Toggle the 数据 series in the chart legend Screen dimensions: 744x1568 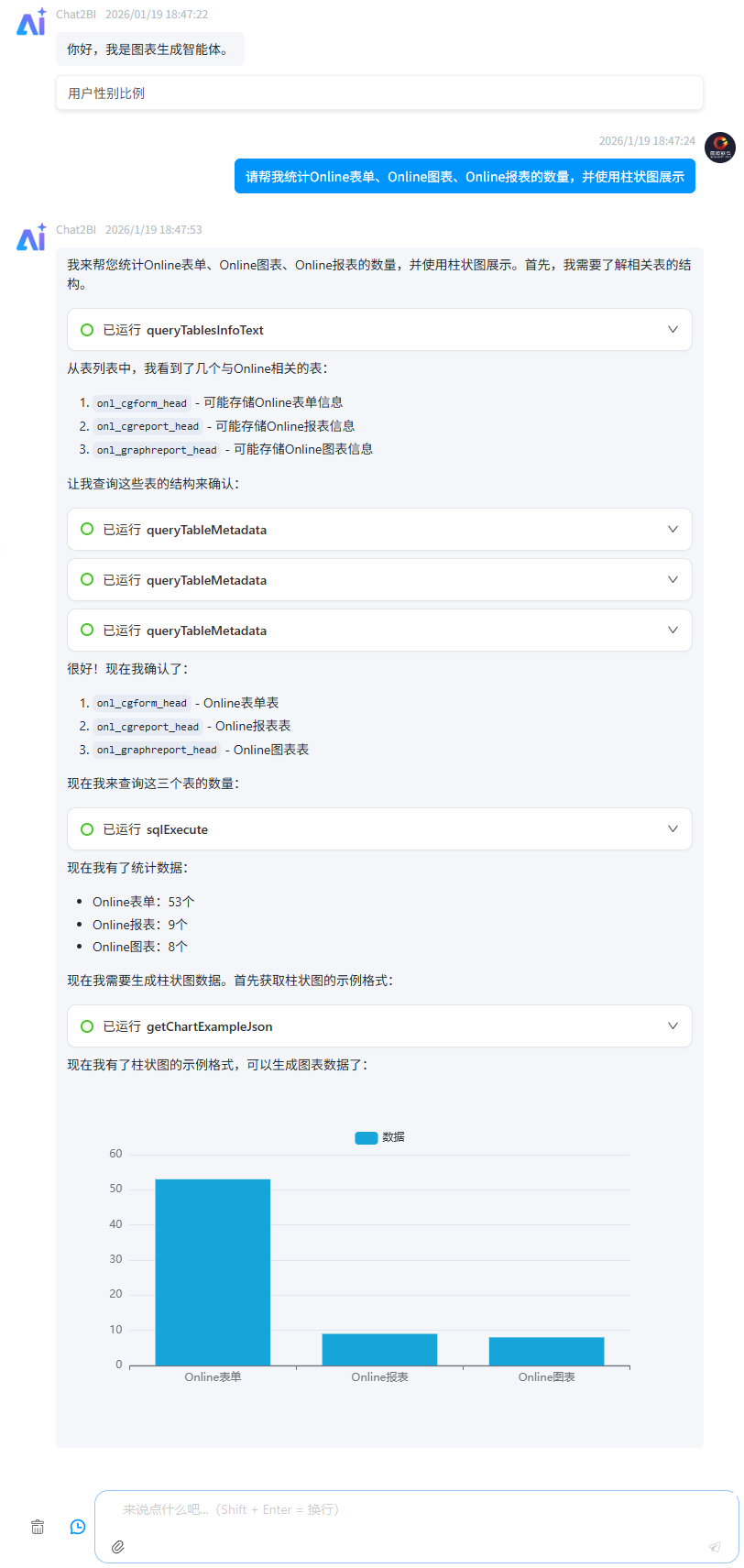(x=379, y=1137)
